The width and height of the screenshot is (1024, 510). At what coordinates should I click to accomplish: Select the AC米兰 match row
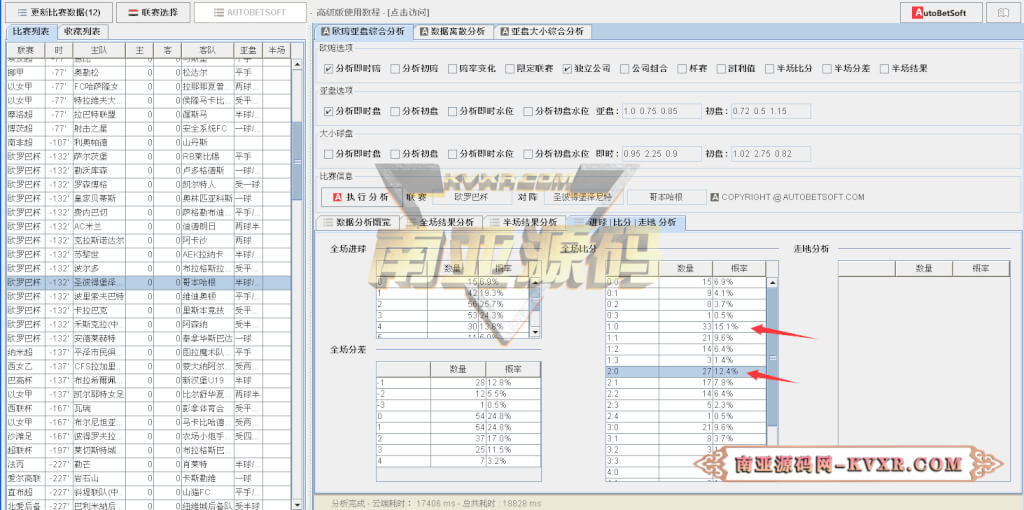tap(149, 227)
